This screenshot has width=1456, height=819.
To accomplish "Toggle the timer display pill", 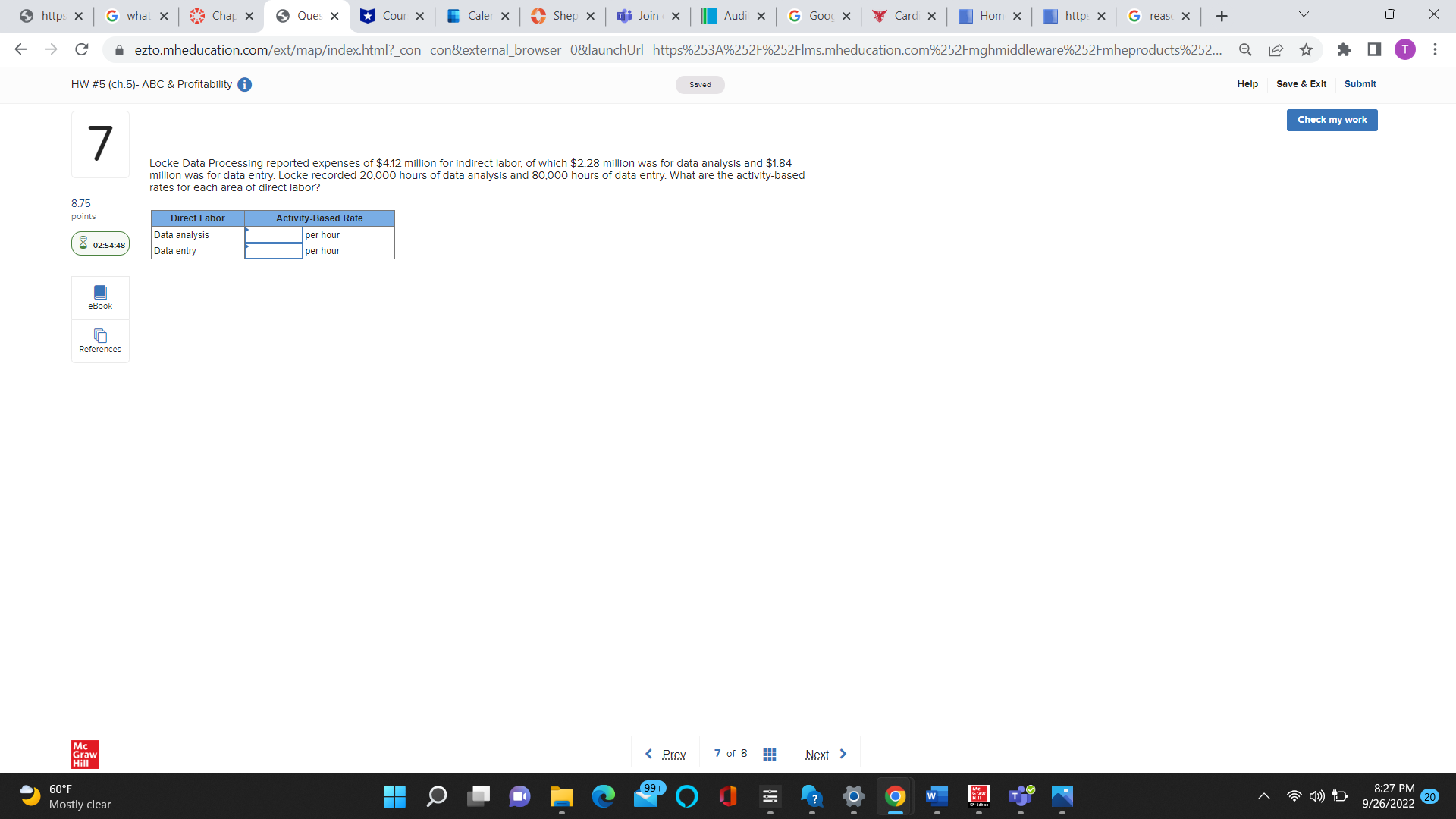I will (100, 244).
